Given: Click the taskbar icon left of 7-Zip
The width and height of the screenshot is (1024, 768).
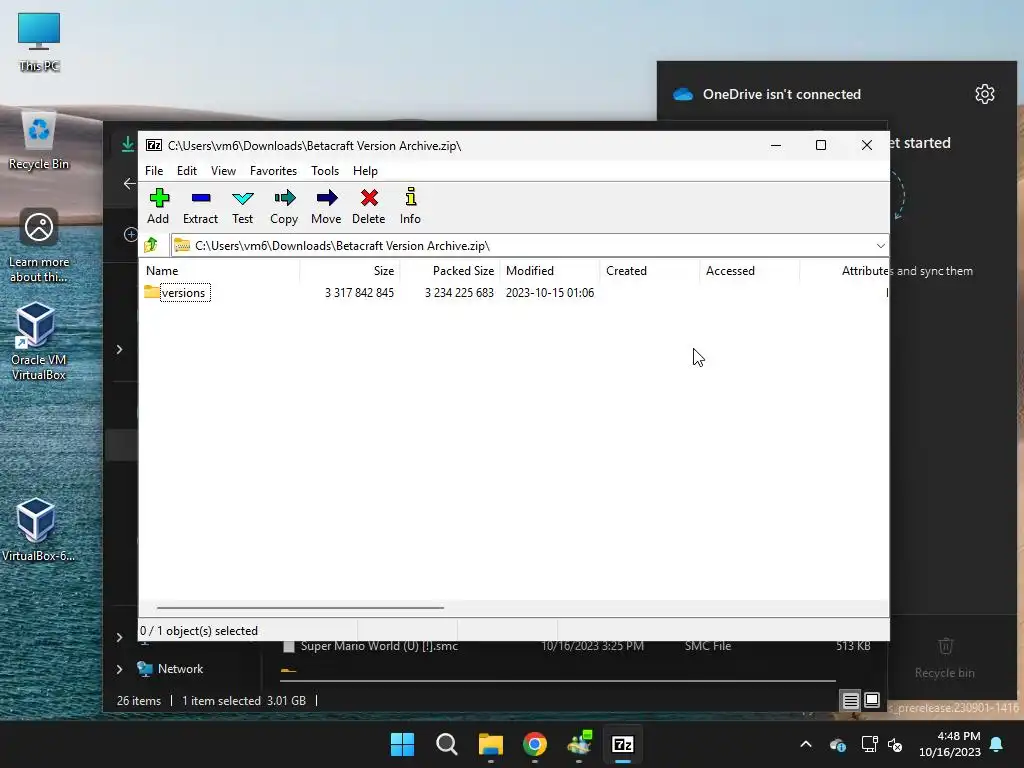Looking at the screenshot, I should pos(579,744).
